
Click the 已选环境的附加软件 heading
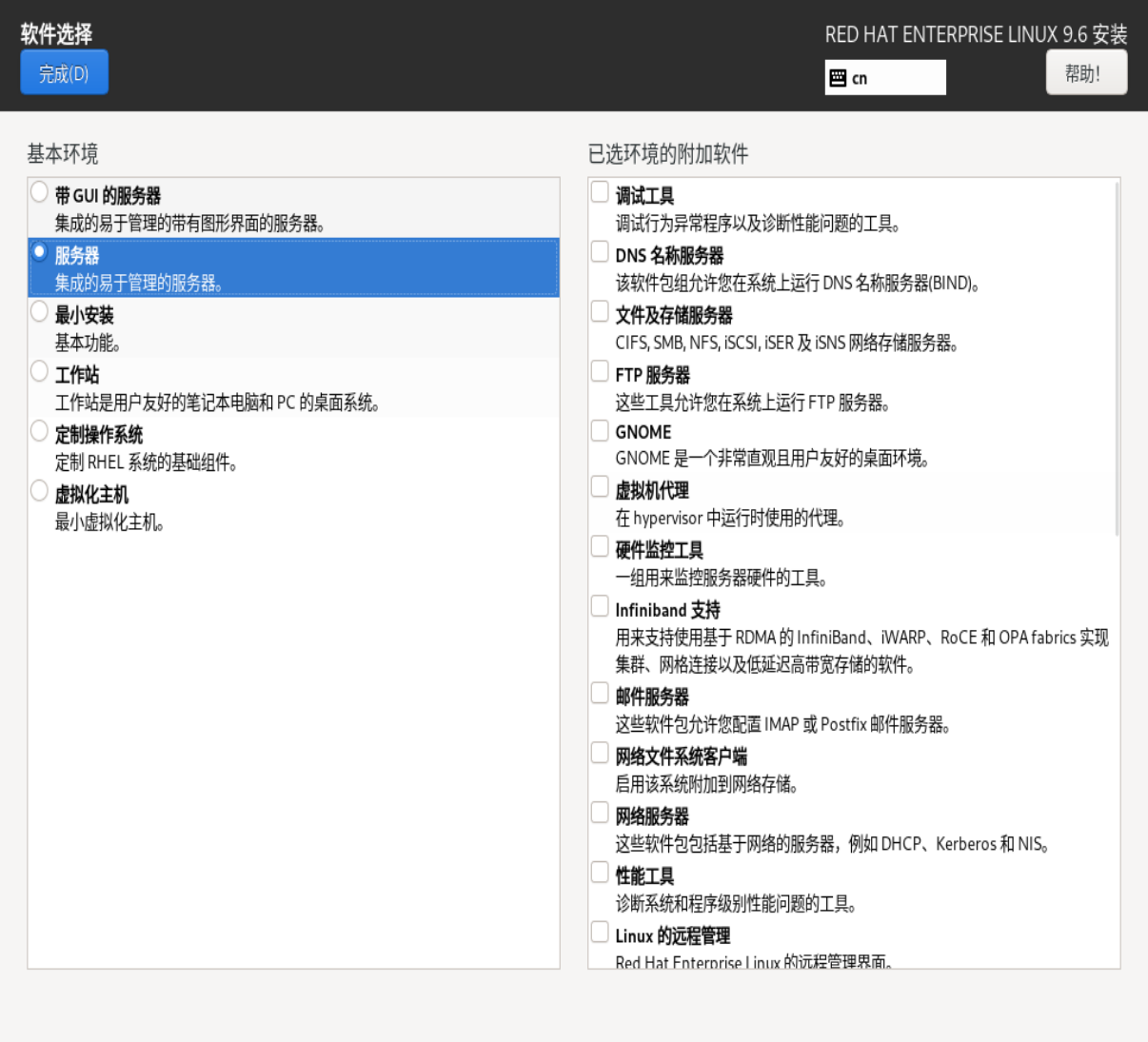[x=668, y=154]
